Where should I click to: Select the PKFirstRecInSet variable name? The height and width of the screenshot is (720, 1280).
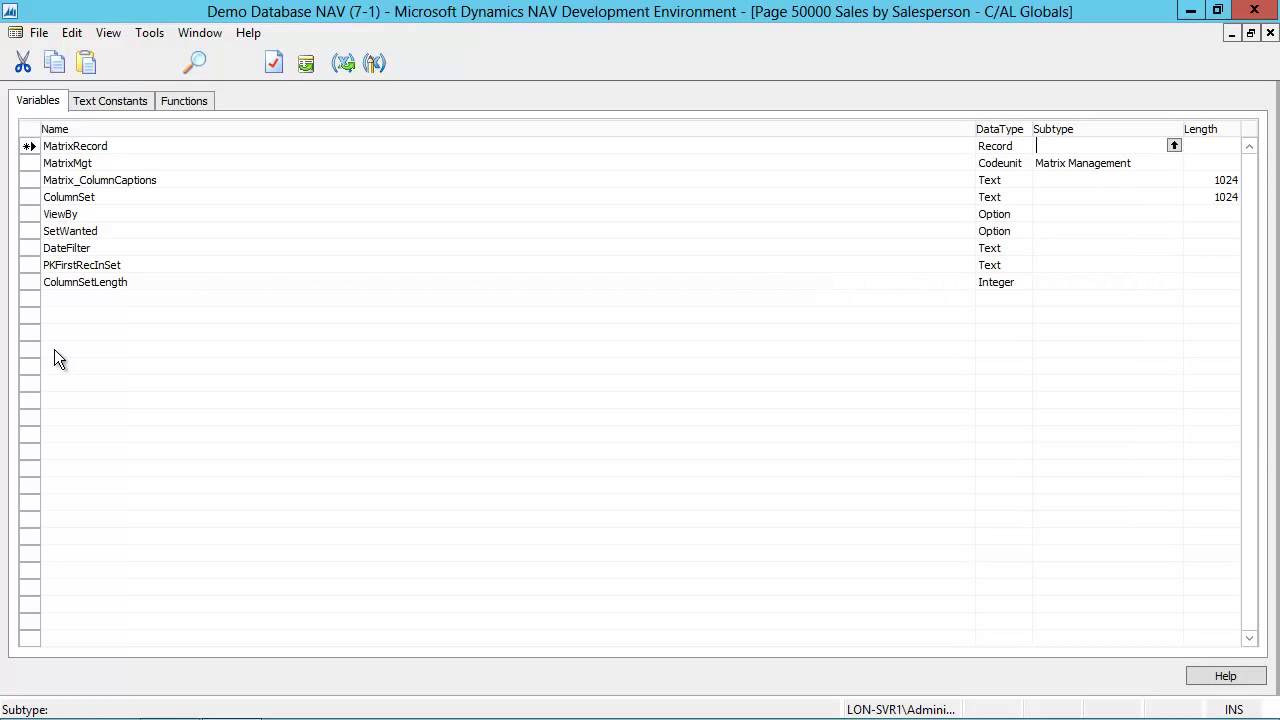pyautogui.click(x=82, y=265)
